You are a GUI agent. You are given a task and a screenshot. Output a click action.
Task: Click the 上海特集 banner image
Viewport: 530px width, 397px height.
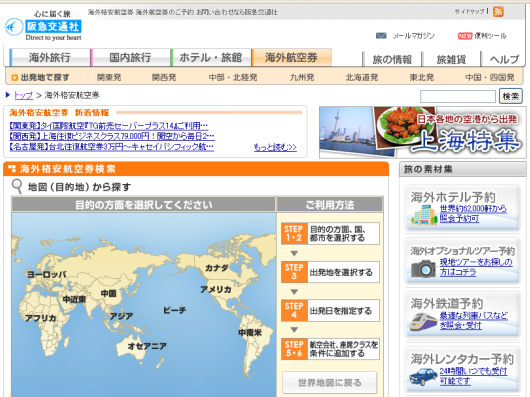click(423, 132)
